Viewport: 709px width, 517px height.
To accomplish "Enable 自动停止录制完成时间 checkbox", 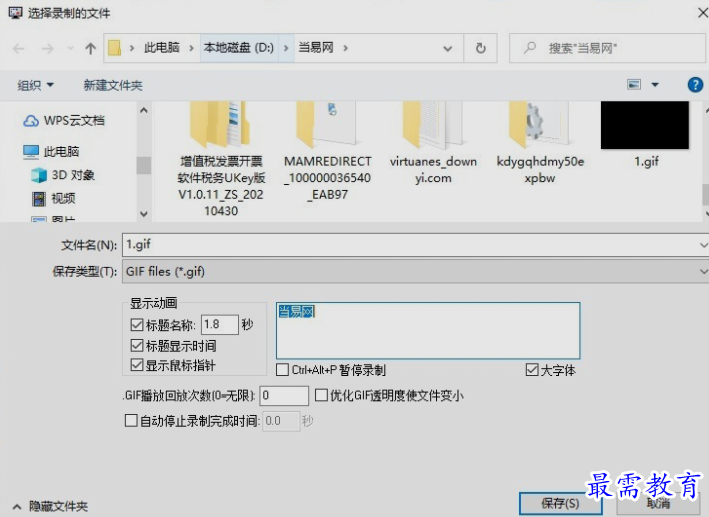I will pyautogui.click(x=131, y=421).
